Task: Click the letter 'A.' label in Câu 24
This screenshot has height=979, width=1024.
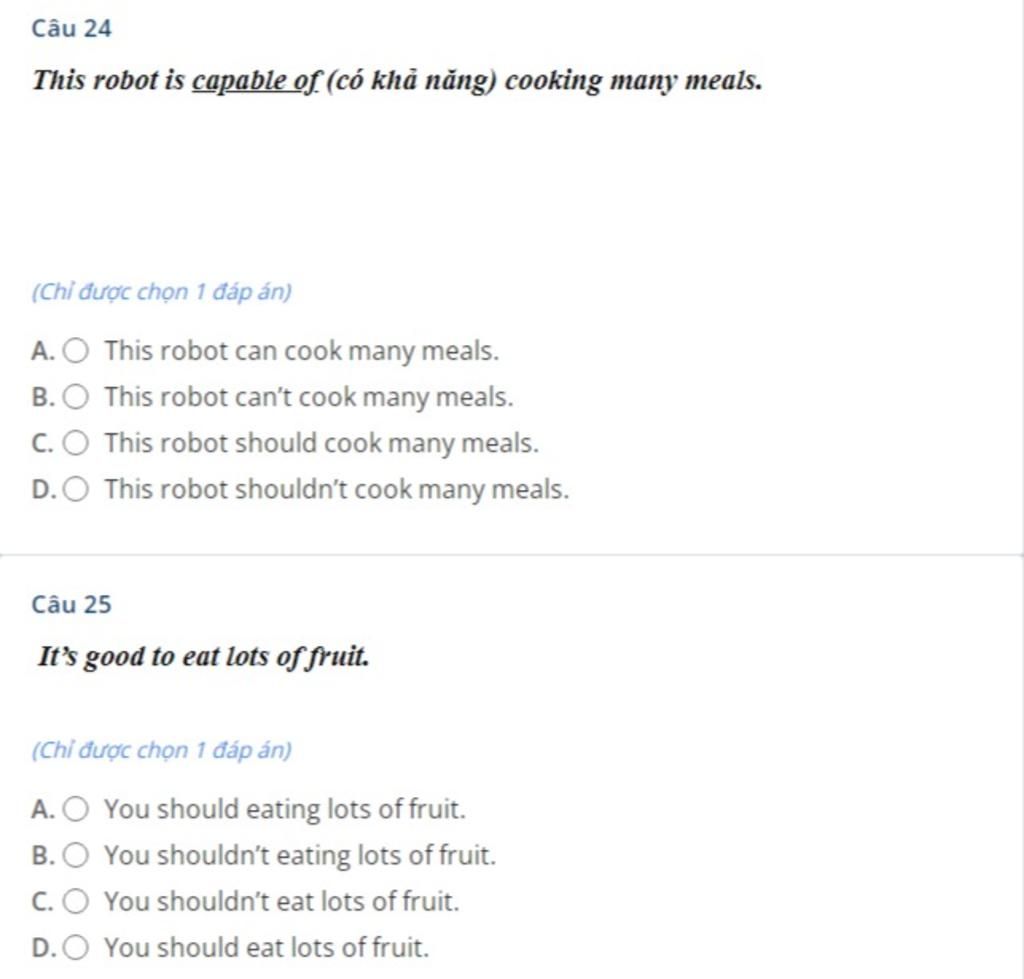Action: tap(43, 351)
